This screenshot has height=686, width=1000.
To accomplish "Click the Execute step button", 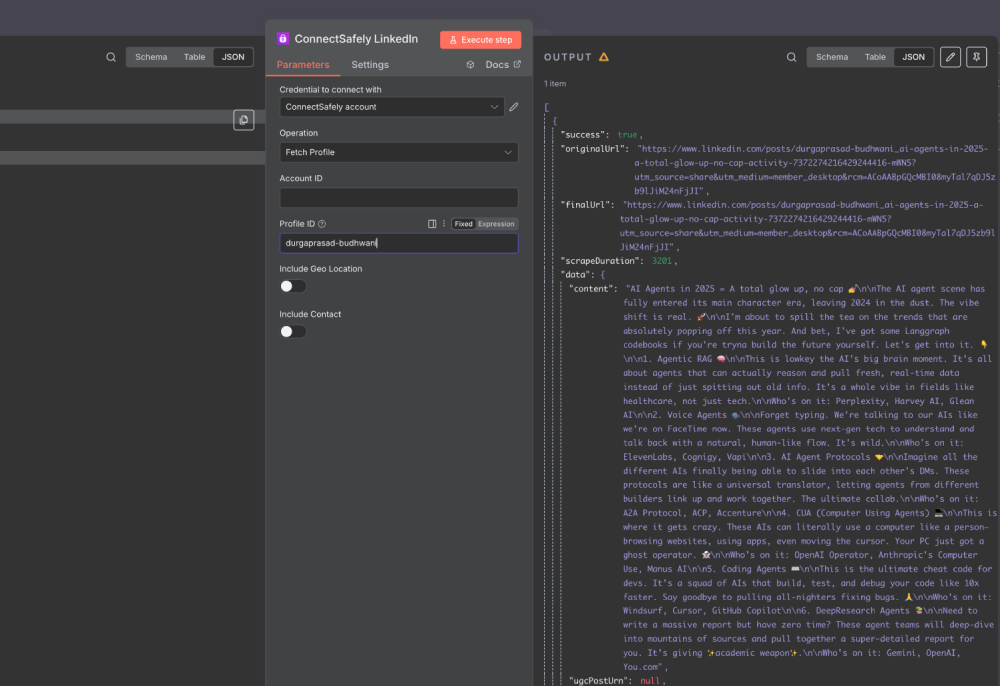I will pos(480,39).
